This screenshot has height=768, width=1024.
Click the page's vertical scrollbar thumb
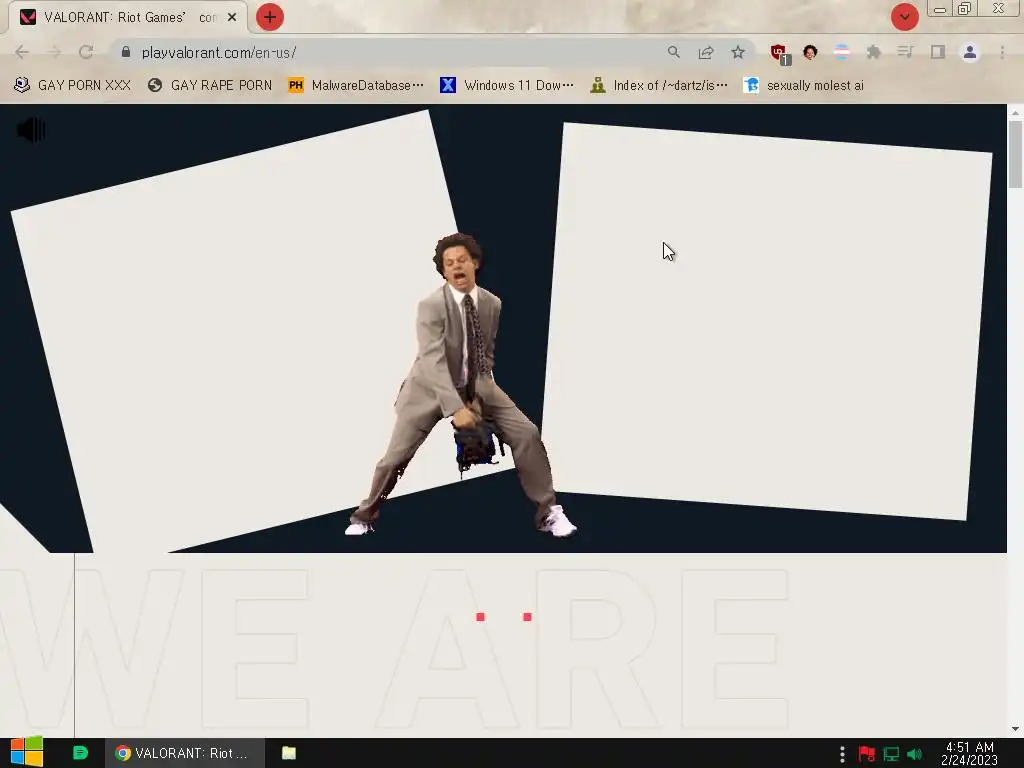(1015, 153)
